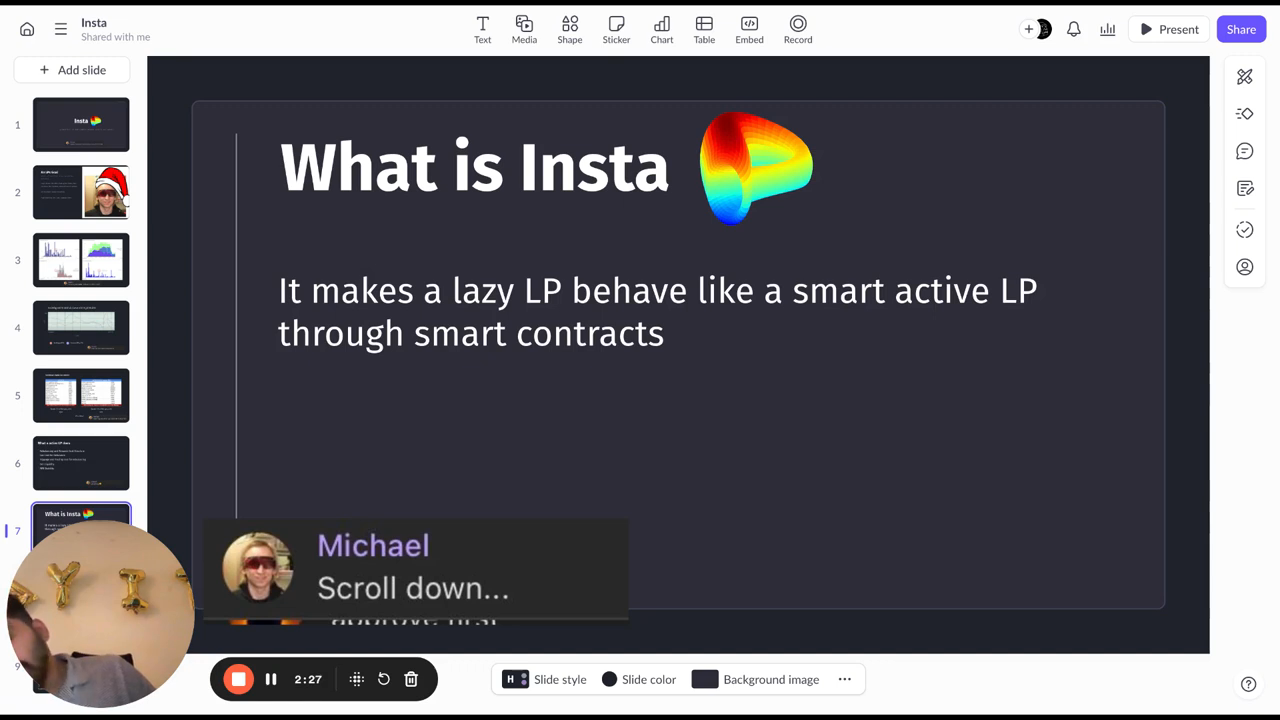Image resolution: width=1280 pixels, height=720 pixels.
Task: Open the hamburger menu
Action: [61, 30]
